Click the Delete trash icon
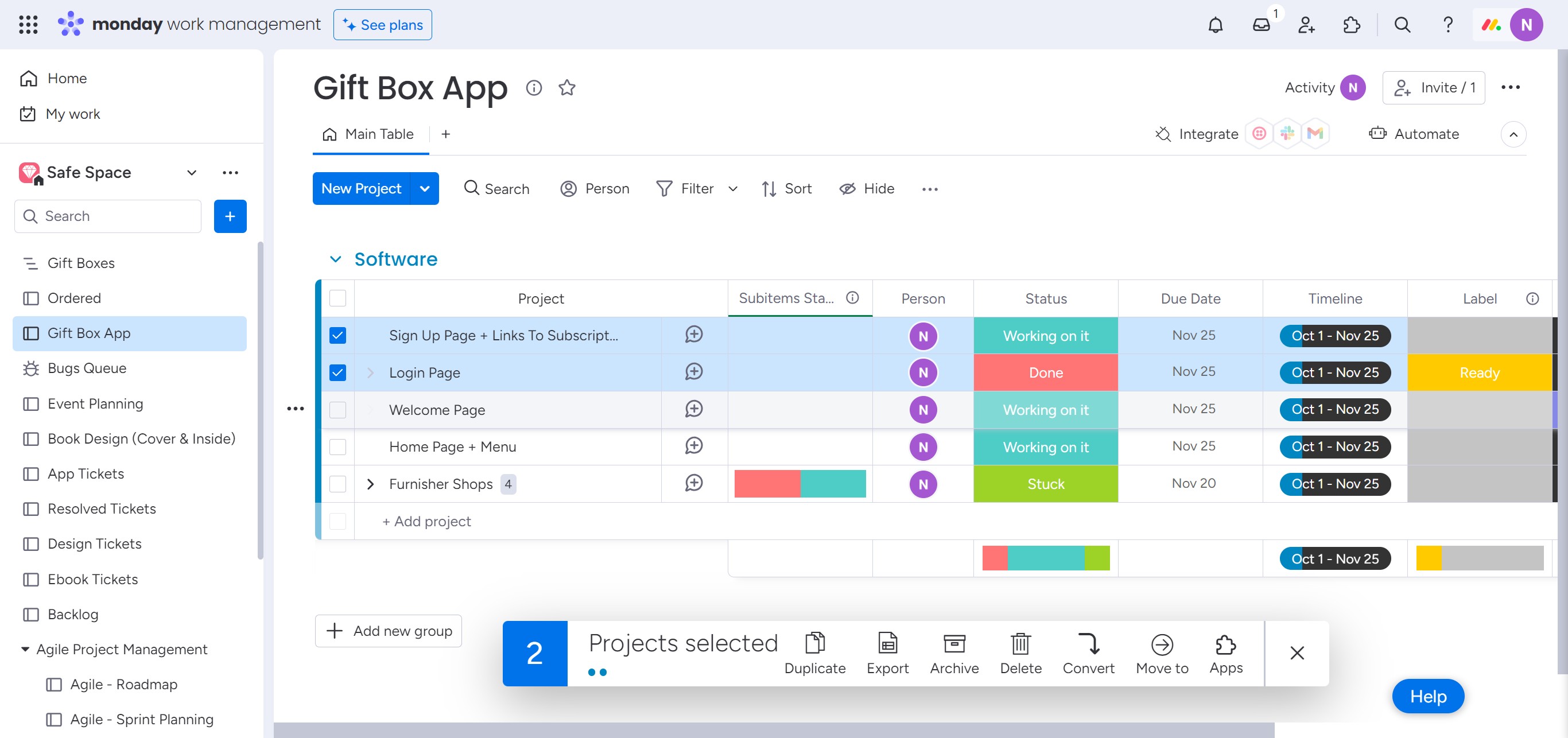The image size is (1568, 738). (x=1020, y=644)
